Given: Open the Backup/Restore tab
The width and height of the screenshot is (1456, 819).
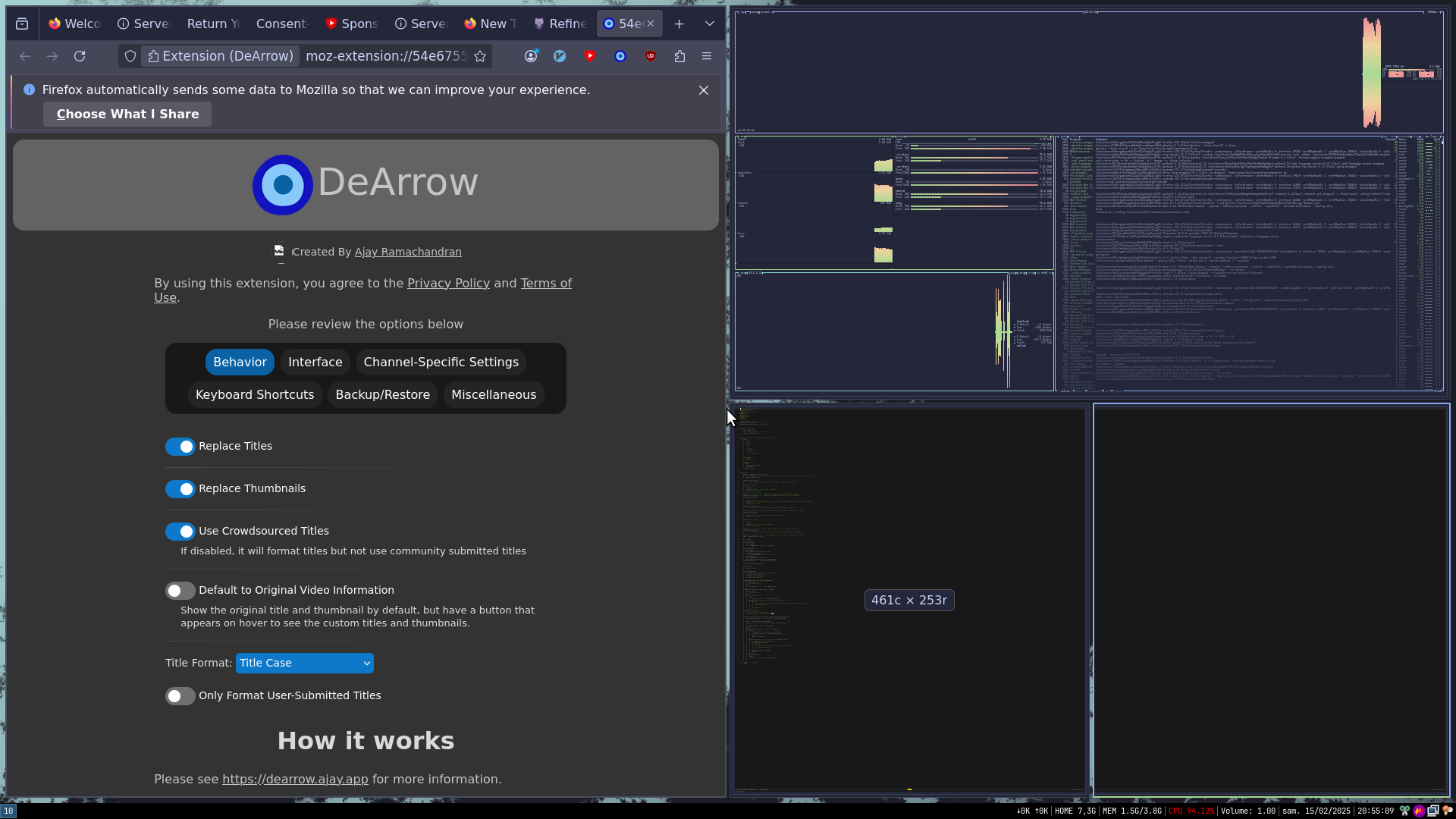Looking at the screenshot, I should tap(383, 395).
